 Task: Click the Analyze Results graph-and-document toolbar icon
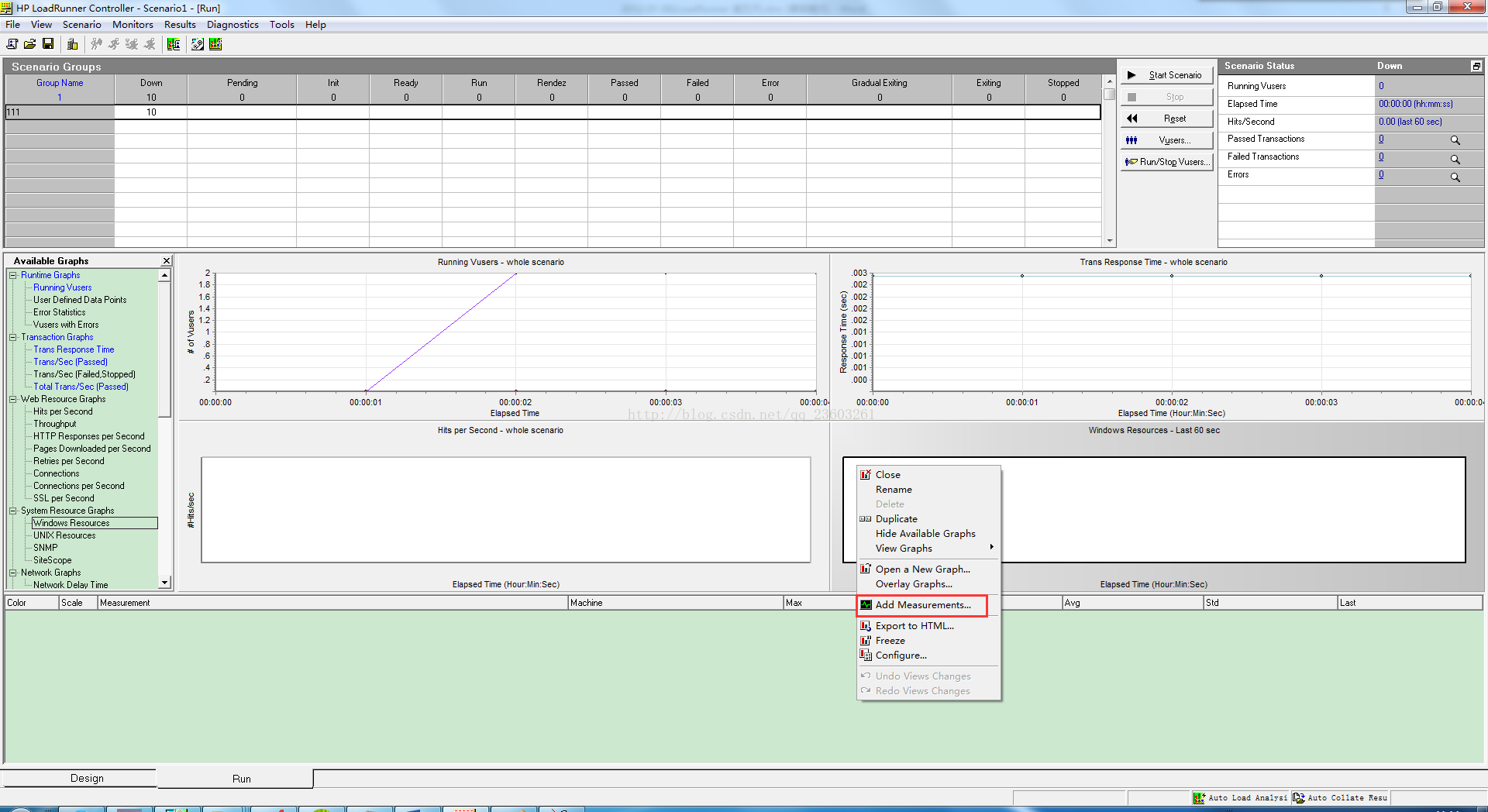coord(174,44)
